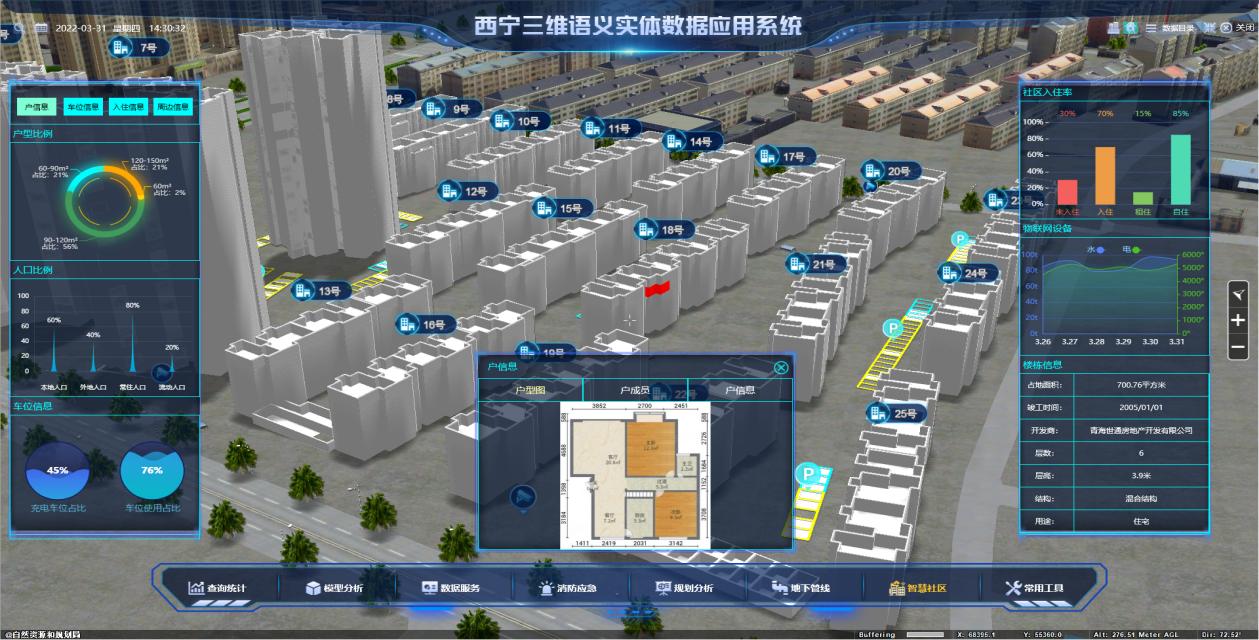Viewport: 1259px width, 640px height.
Task: Click the parking P marker near 24号
Action: (960, 240)
